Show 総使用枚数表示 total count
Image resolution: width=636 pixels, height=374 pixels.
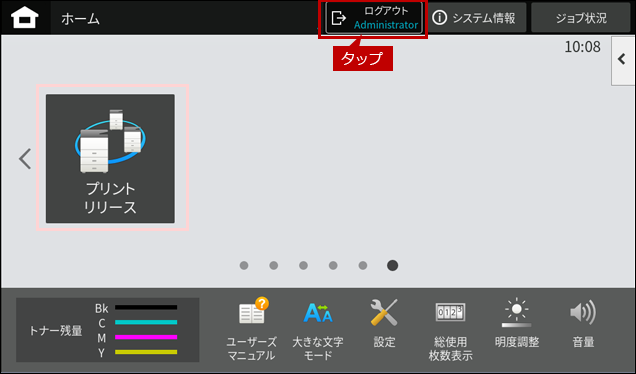click(450, 331)
